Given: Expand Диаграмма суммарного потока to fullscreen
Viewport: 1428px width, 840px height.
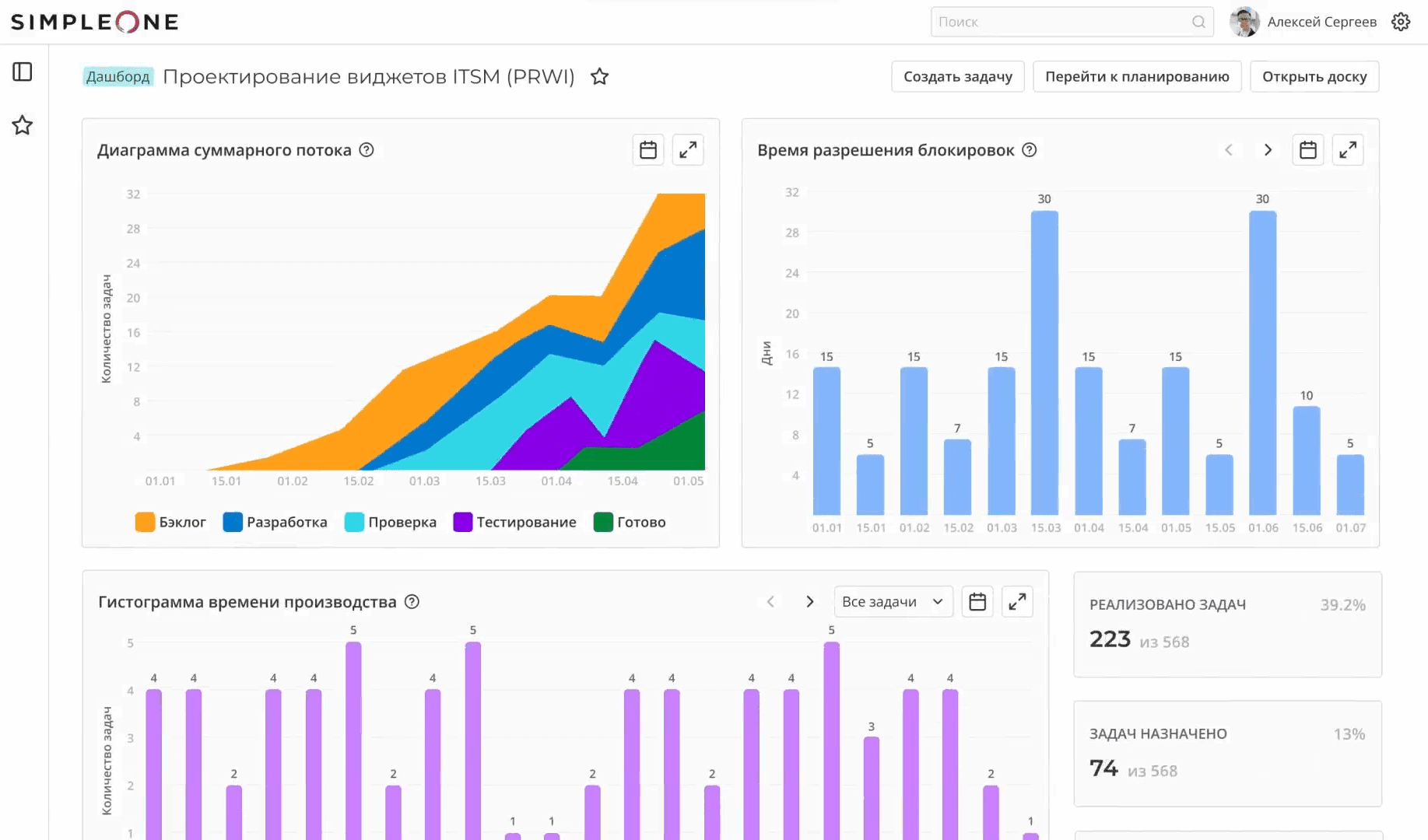Looking at the screenshot, I should pos(688,150).
